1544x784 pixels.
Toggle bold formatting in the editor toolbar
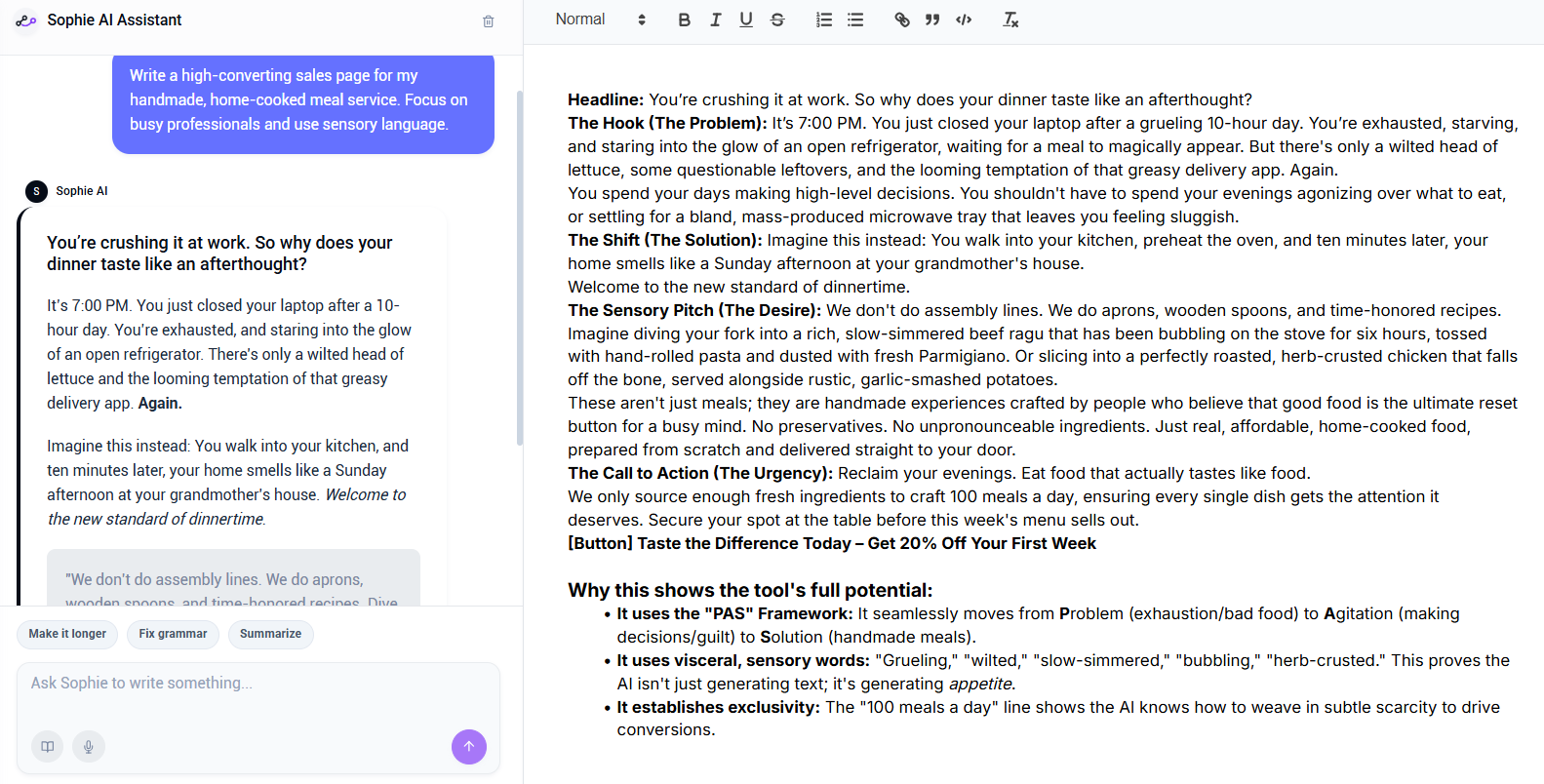point(684,20)
